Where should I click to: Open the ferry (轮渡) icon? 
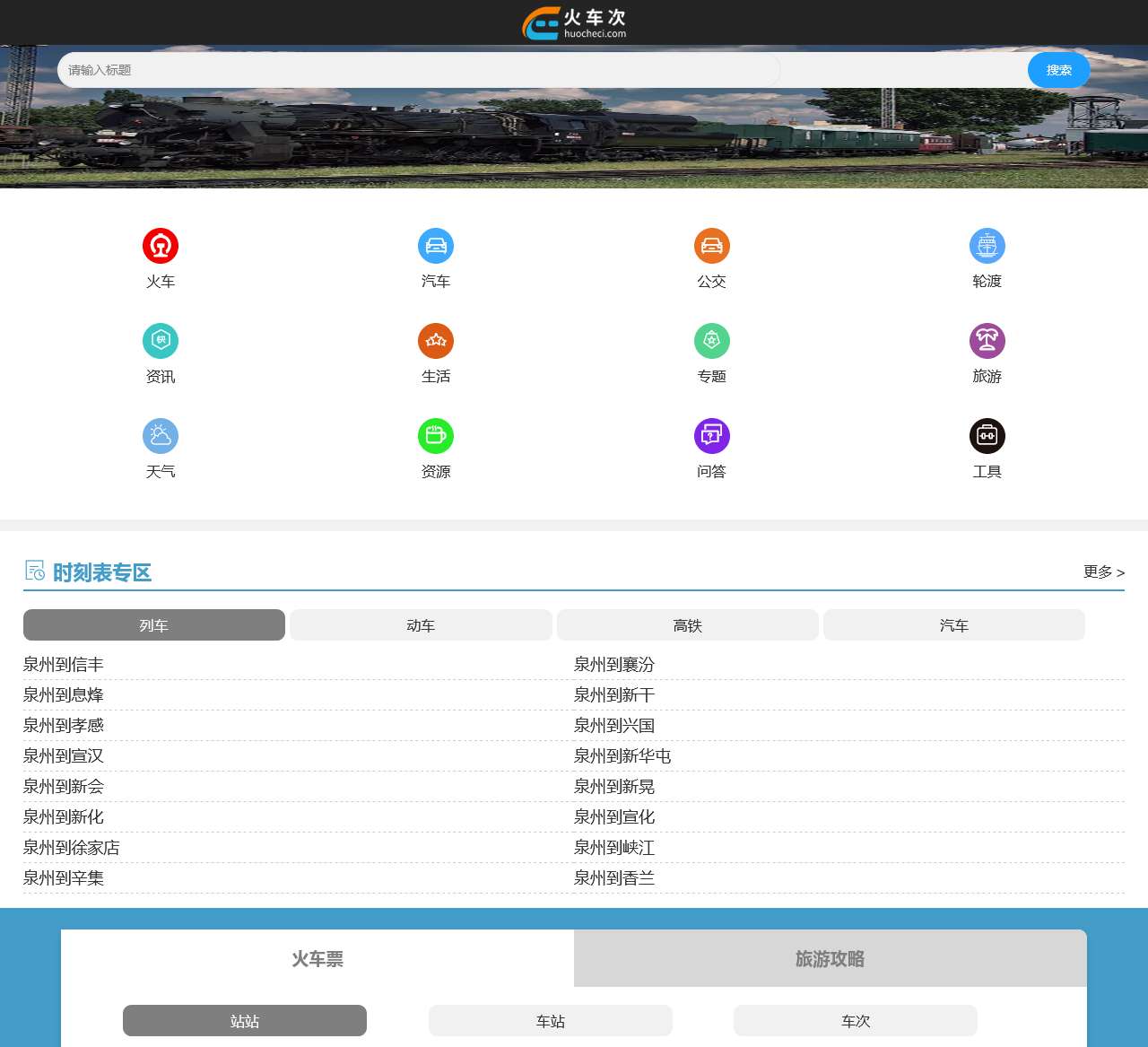pyautogui.click(x=987, y=246)
